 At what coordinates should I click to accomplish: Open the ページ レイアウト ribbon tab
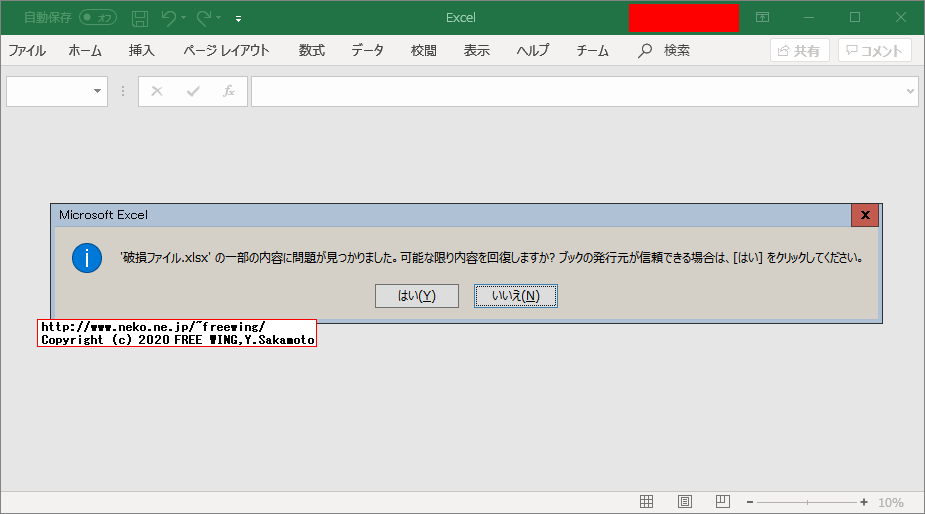[226, 51]
